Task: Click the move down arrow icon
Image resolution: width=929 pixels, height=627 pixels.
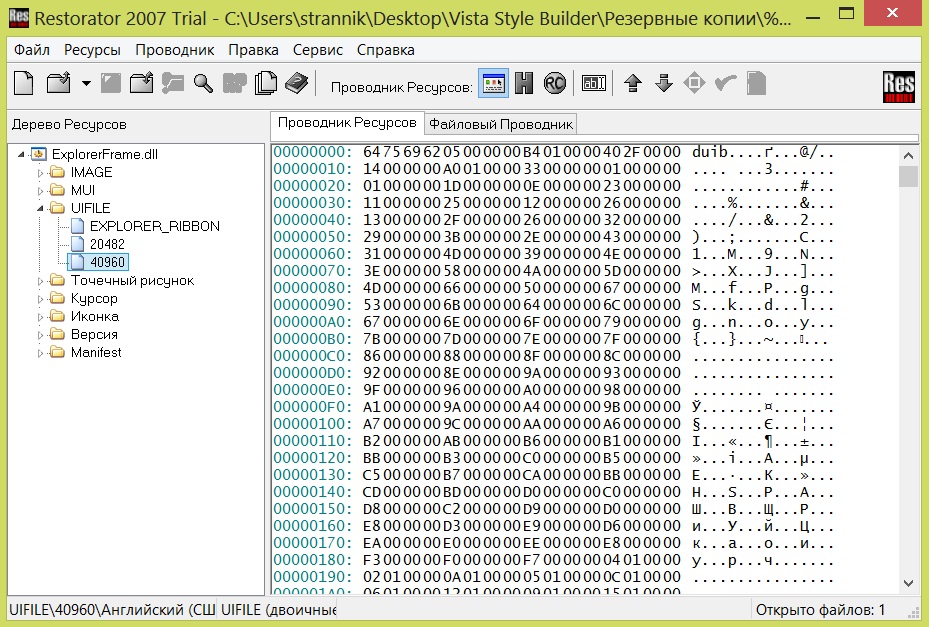Action: pos(663,84)
